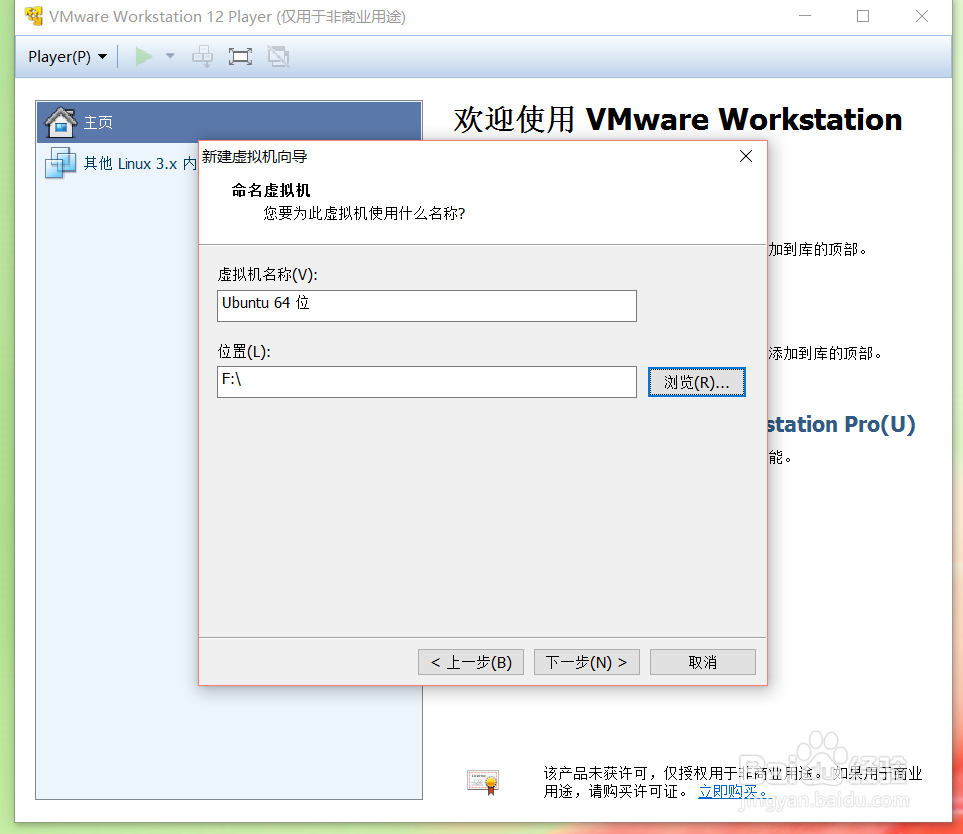Expand the power options dropdown arrow
The width and height of the screenshot is (963, 834).
pyautogui.click(x=170, y=57)
